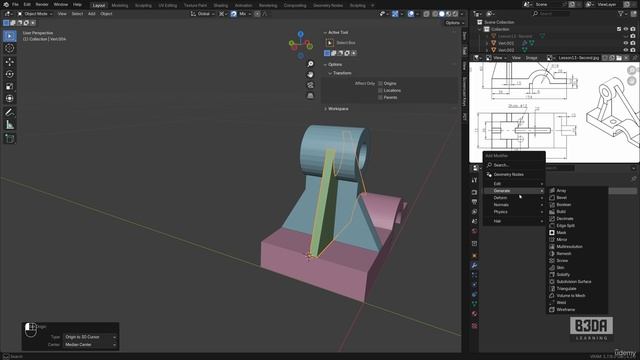Screen dimensions: 640x360
Task: Add the Array modifier
Action: tap(577, 191)
